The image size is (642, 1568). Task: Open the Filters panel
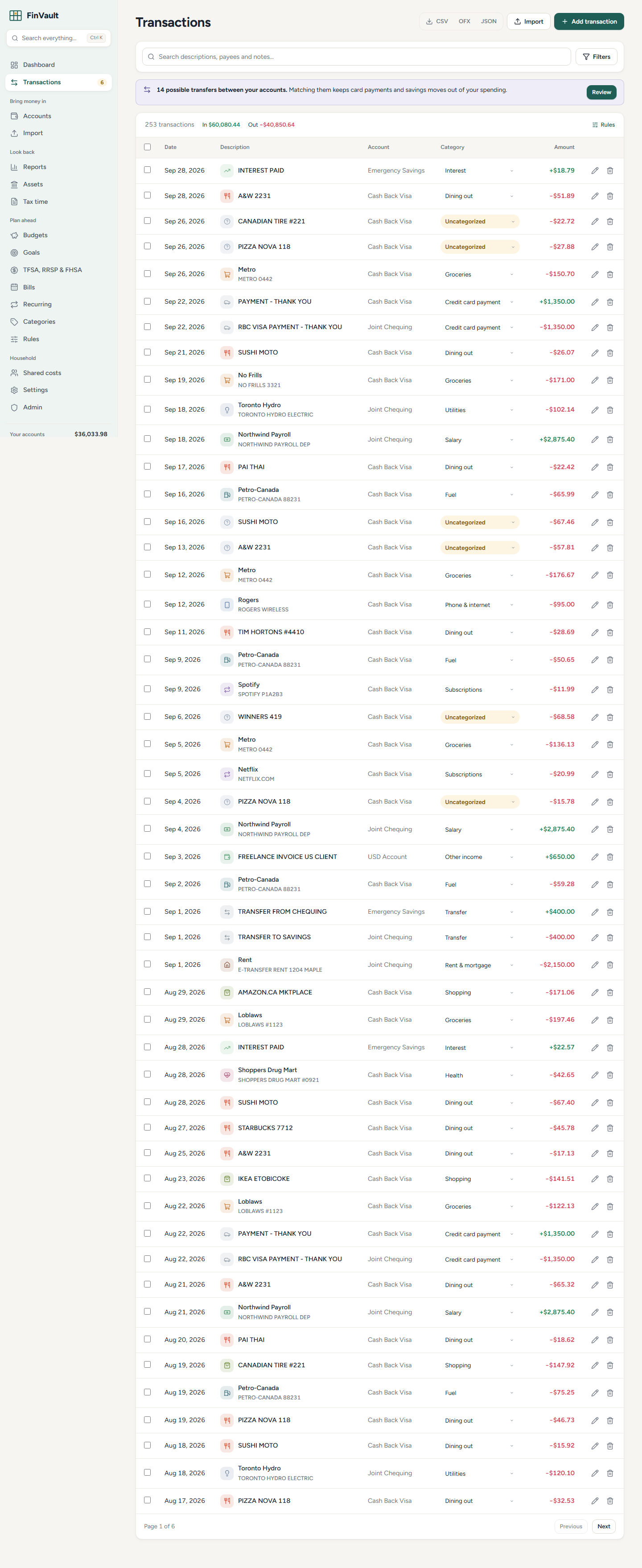(x=597, y=57)
